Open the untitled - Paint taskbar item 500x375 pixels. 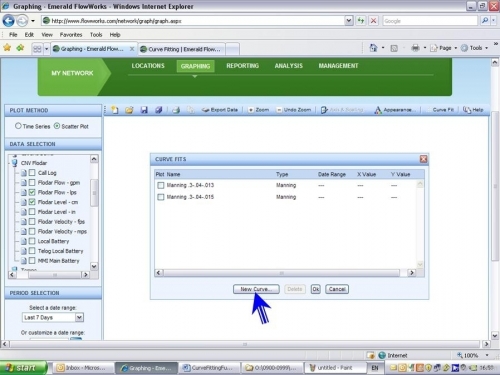click(335, 368)
